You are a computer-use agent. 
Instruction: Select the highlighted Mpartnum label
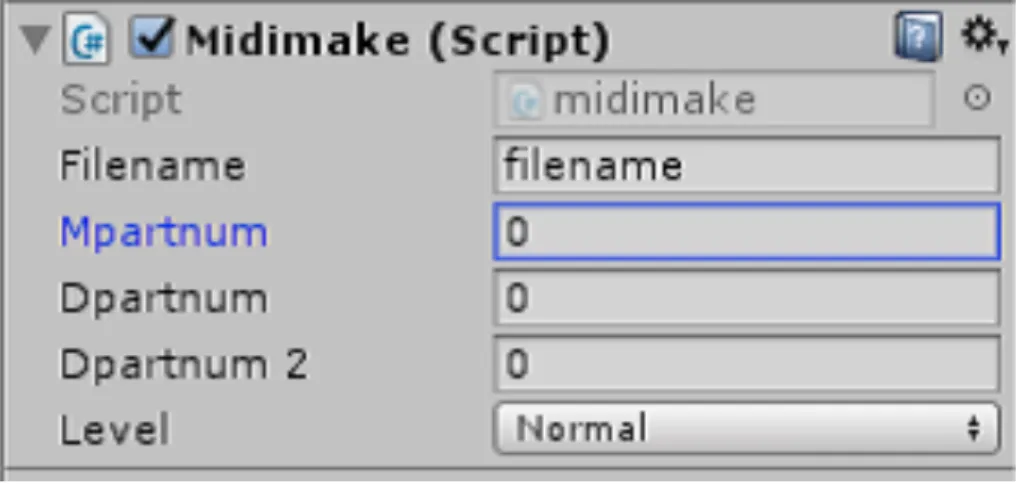(x=163, y=233)
